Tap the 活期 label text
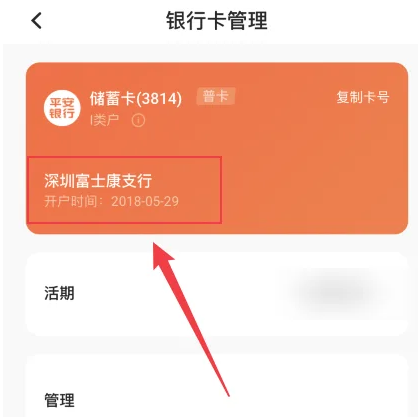This screenshot has height=417, width=418. pos(59,294)
